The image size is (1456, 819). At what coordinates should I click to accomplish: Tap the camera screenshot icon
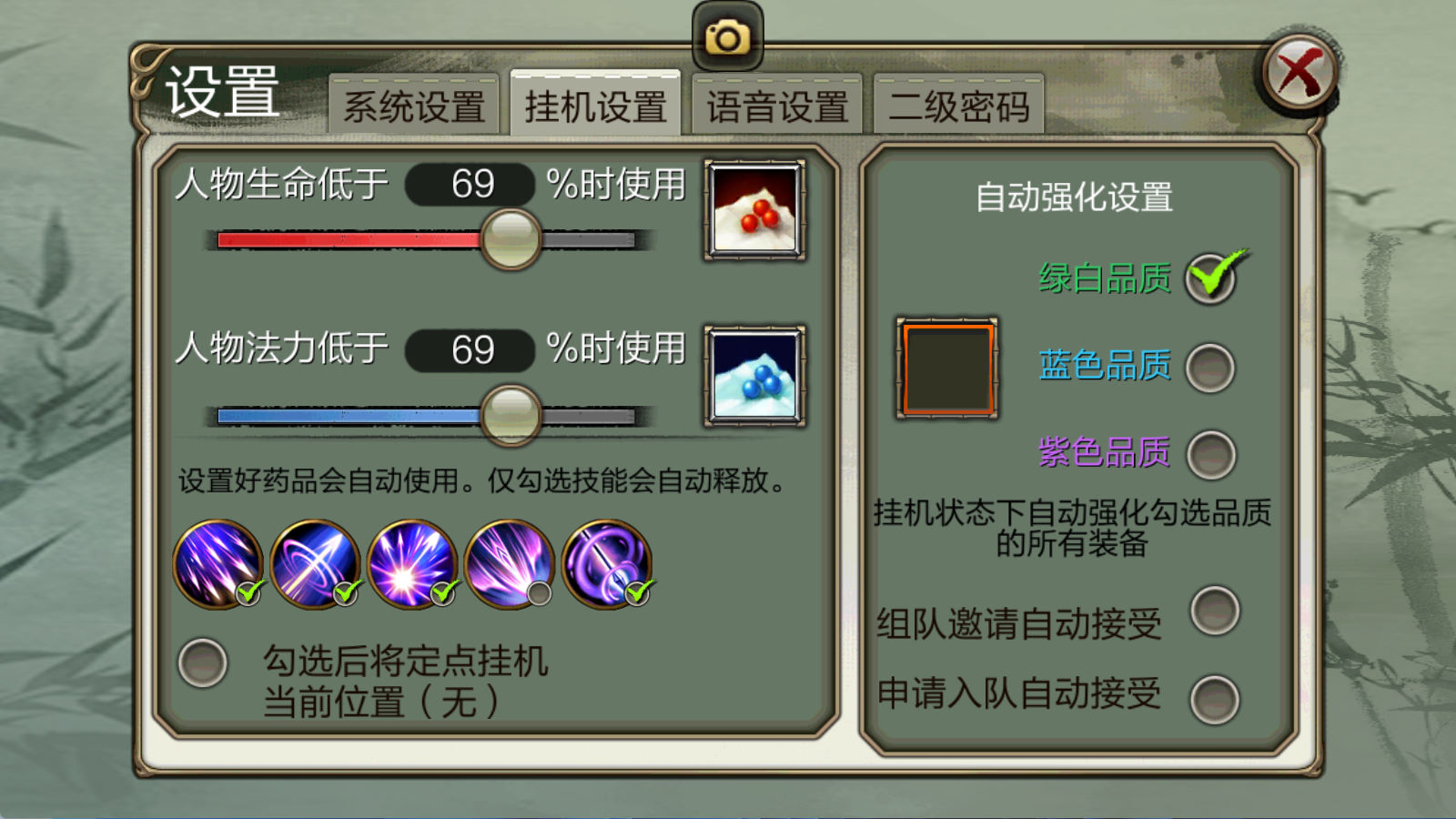coord(727,37)
